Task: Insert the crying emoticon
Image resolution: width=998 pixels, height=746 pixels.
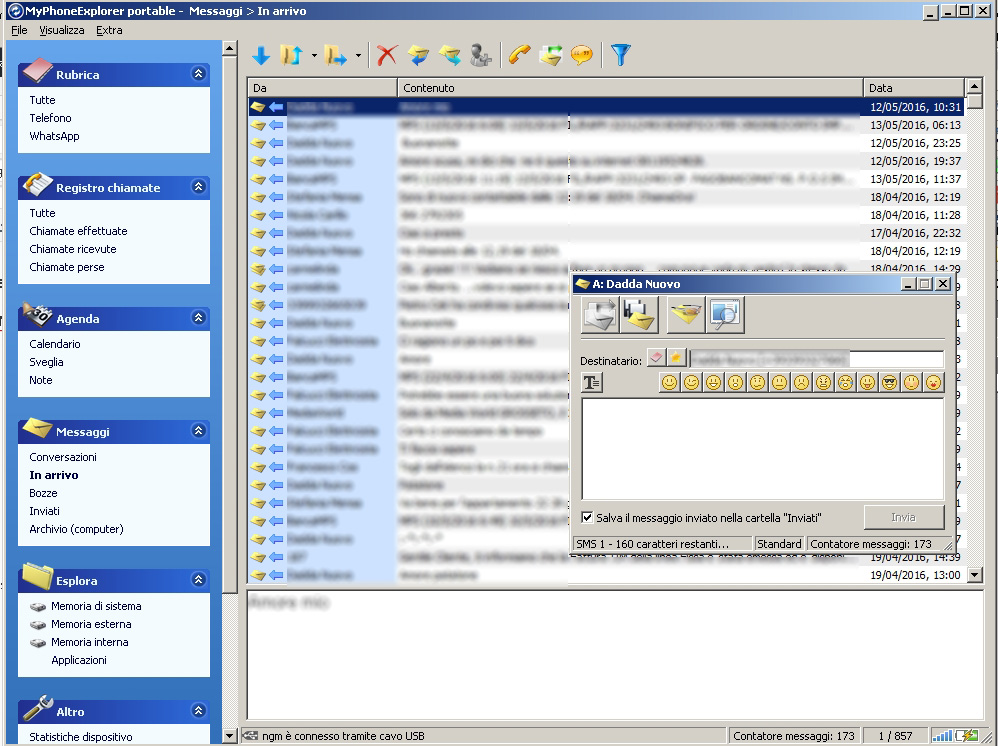Action: coord(845,383)
